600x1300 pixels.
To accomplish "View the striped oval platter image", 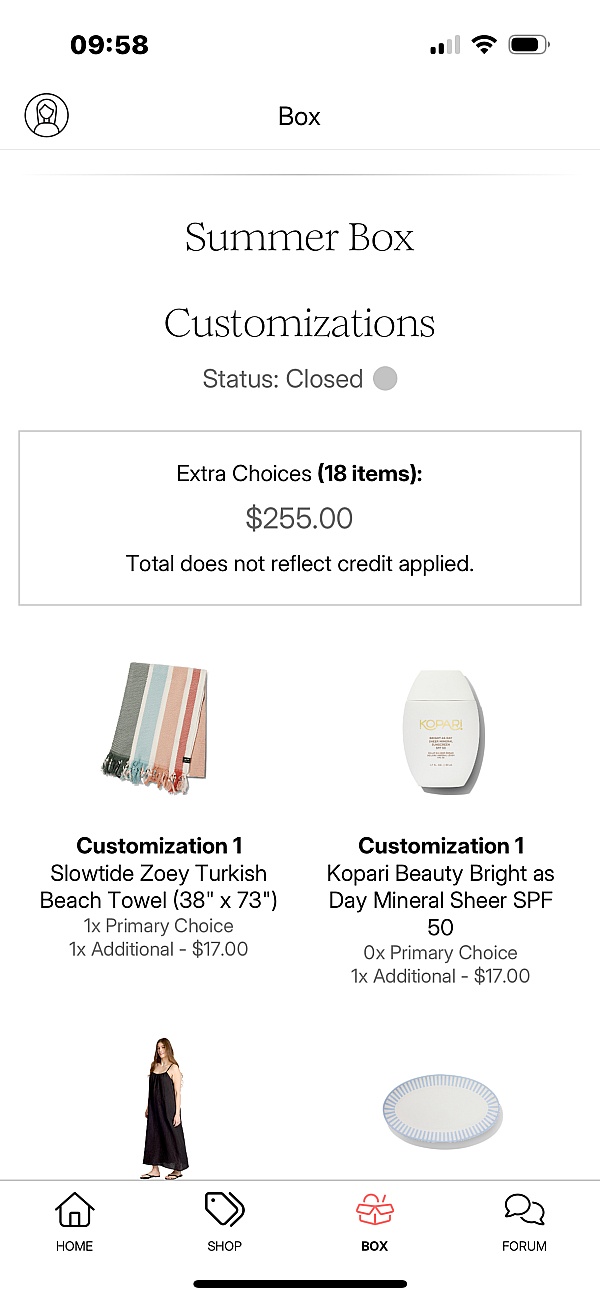I will pos(443,1108).
